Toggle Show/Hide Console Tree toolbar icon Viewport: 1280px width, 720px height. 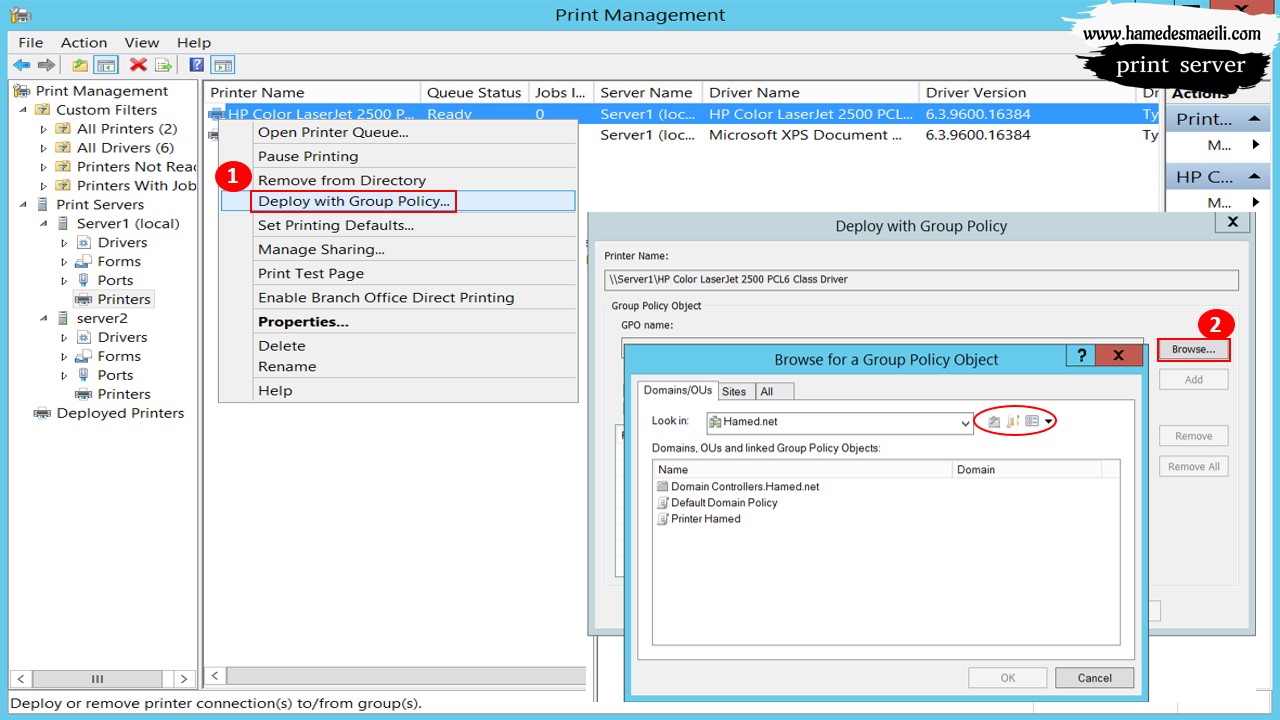(106, 65)
